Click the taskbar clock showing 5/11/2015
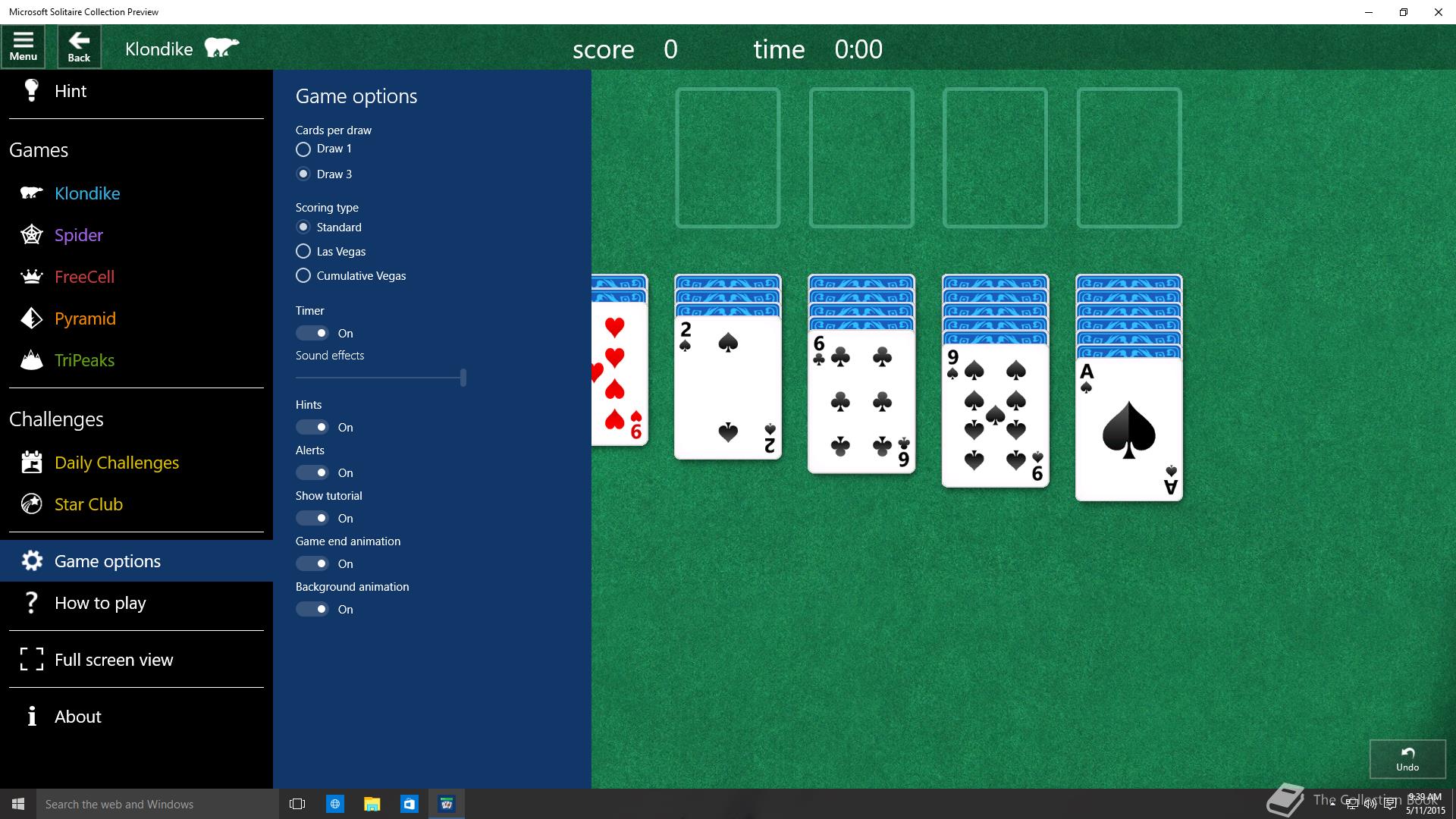The image size is (1456, 819). point(1423,804)
